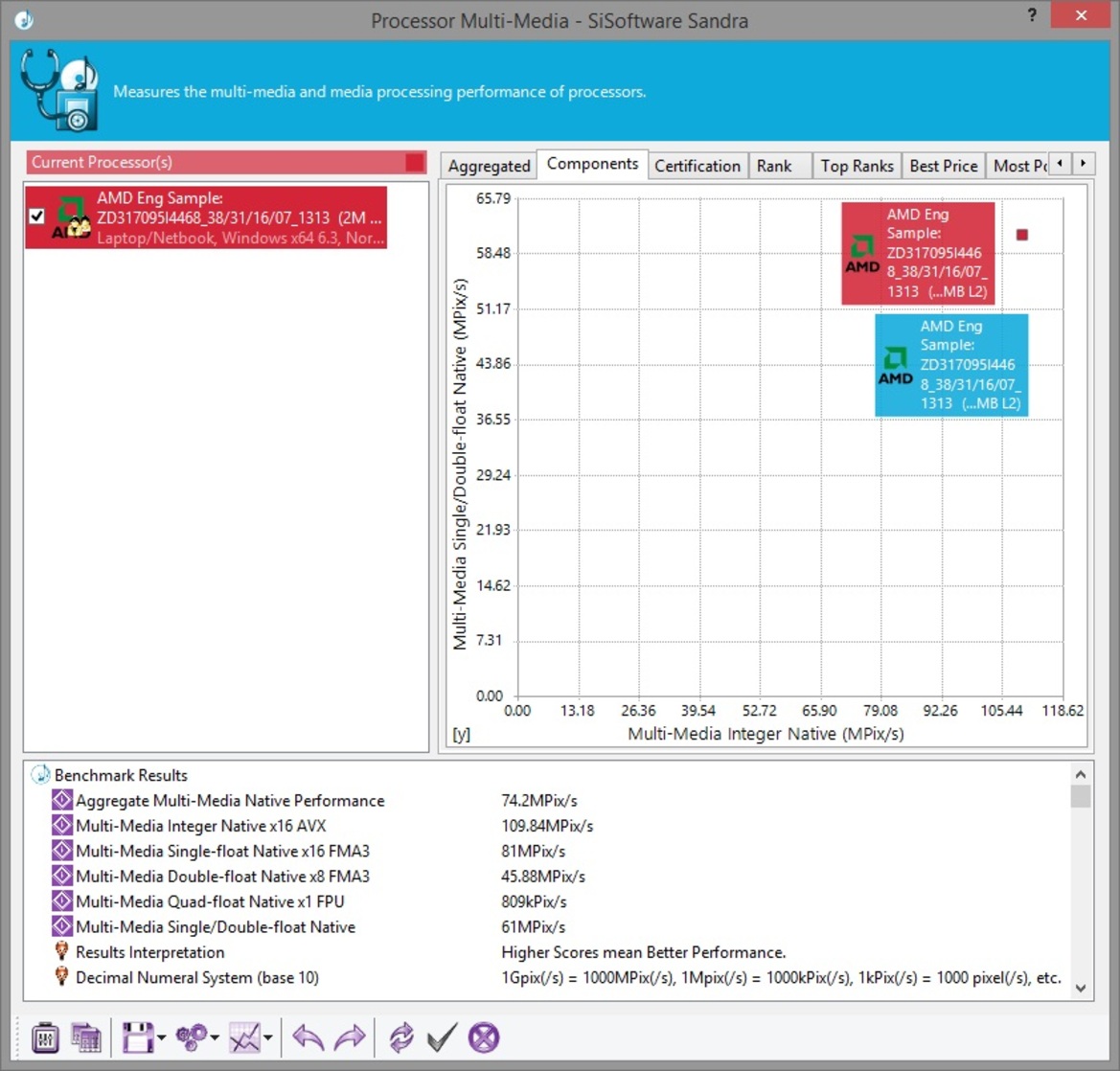The image size is (1120, 1071).
Task: Click the lightbulb icon beside Decimal Numeral System
Action: [x=62, y=977]
